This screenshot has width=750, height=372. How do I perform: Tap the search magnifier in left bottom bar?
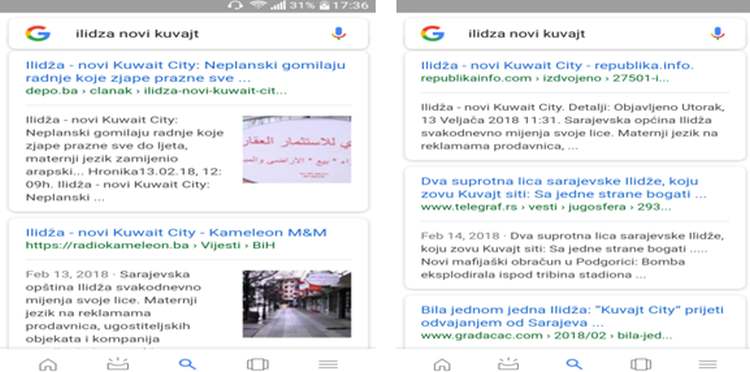point(187,364)
